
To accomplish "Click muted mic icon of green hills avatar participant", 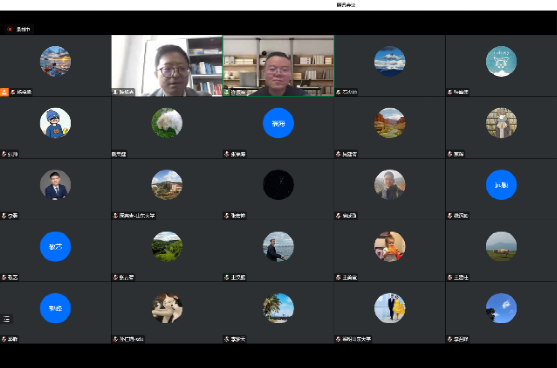I will click(115, 277).
